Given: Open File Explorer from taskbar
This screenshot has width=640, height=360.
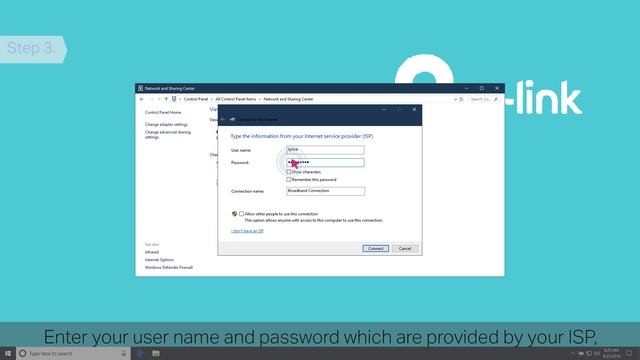Looking at the screenshot, I should 156,353.
